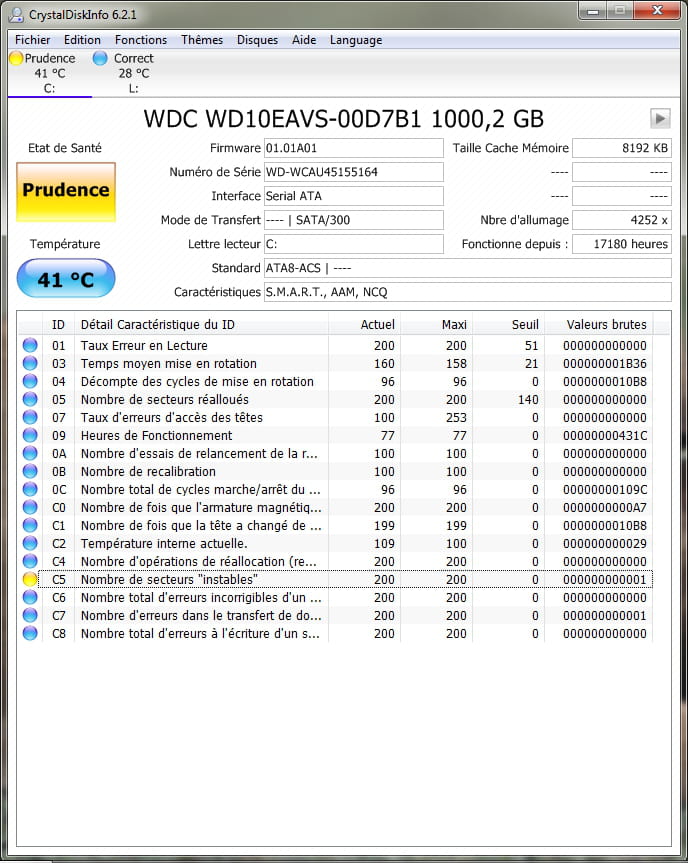Click status orb for ID 0A row
This screenshot has width=688, height=863.
[30, 454]
